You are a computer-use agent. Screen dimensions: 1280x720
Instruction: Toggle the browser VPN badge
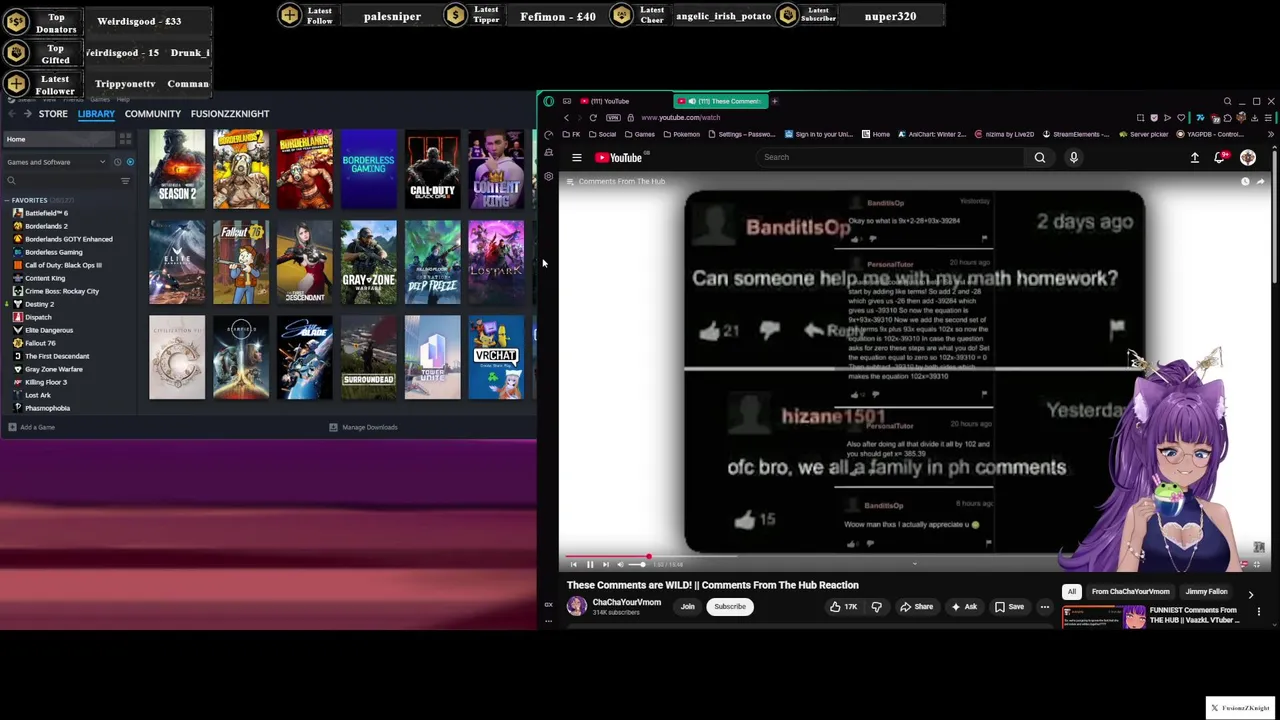coord(613,117)
